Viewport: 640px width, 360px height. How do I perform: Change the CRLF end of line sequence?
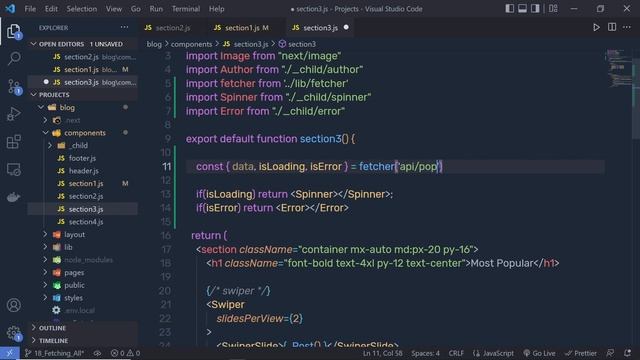[456, 353]
